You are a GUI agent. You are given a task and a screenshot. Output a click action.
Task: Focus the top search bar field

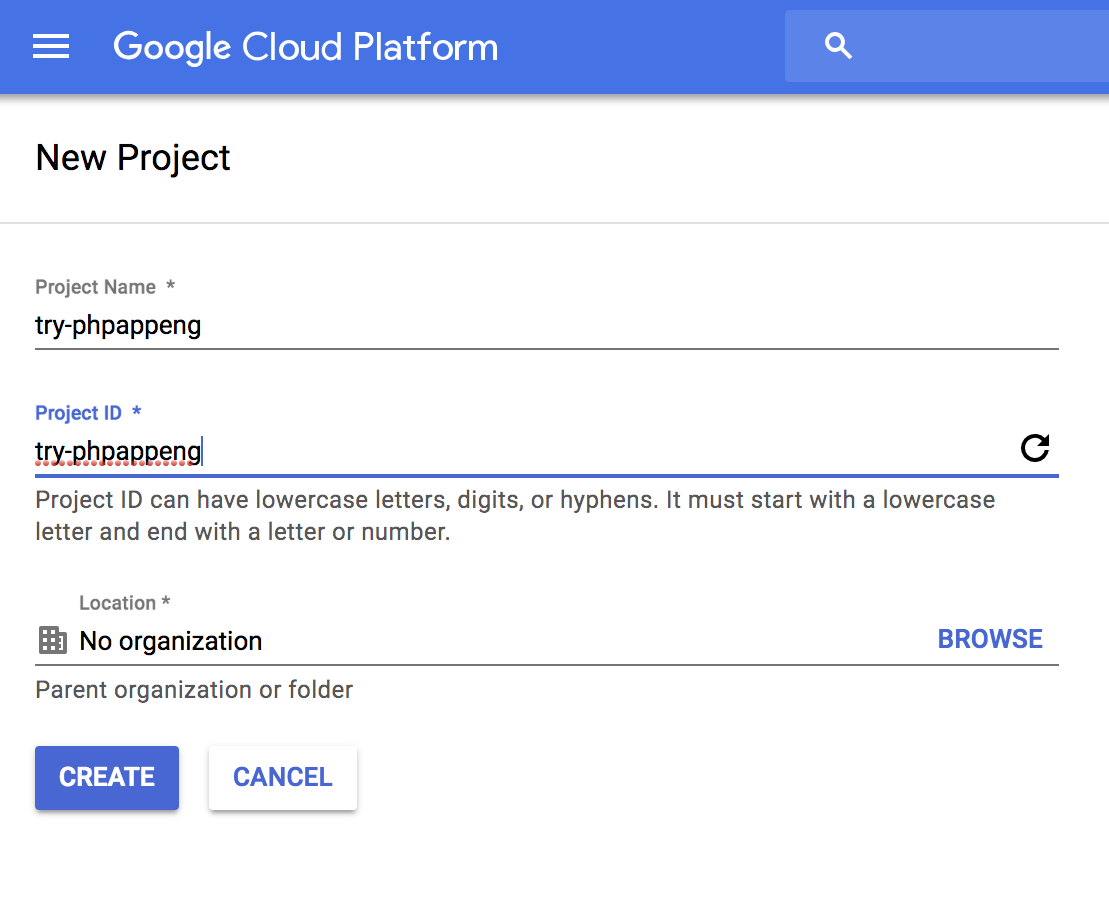click(x=947, y=46)
